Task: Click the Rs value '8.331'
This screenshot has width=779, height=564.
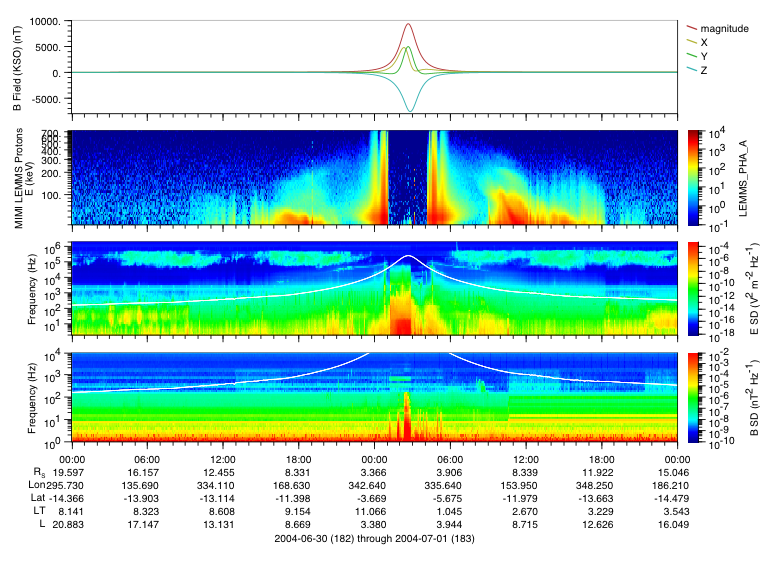Action: 299,473
